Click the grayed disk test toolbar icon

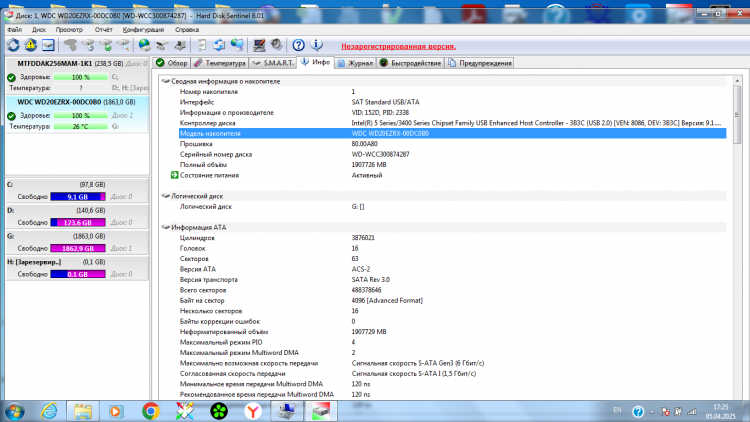tap(70, 45)
